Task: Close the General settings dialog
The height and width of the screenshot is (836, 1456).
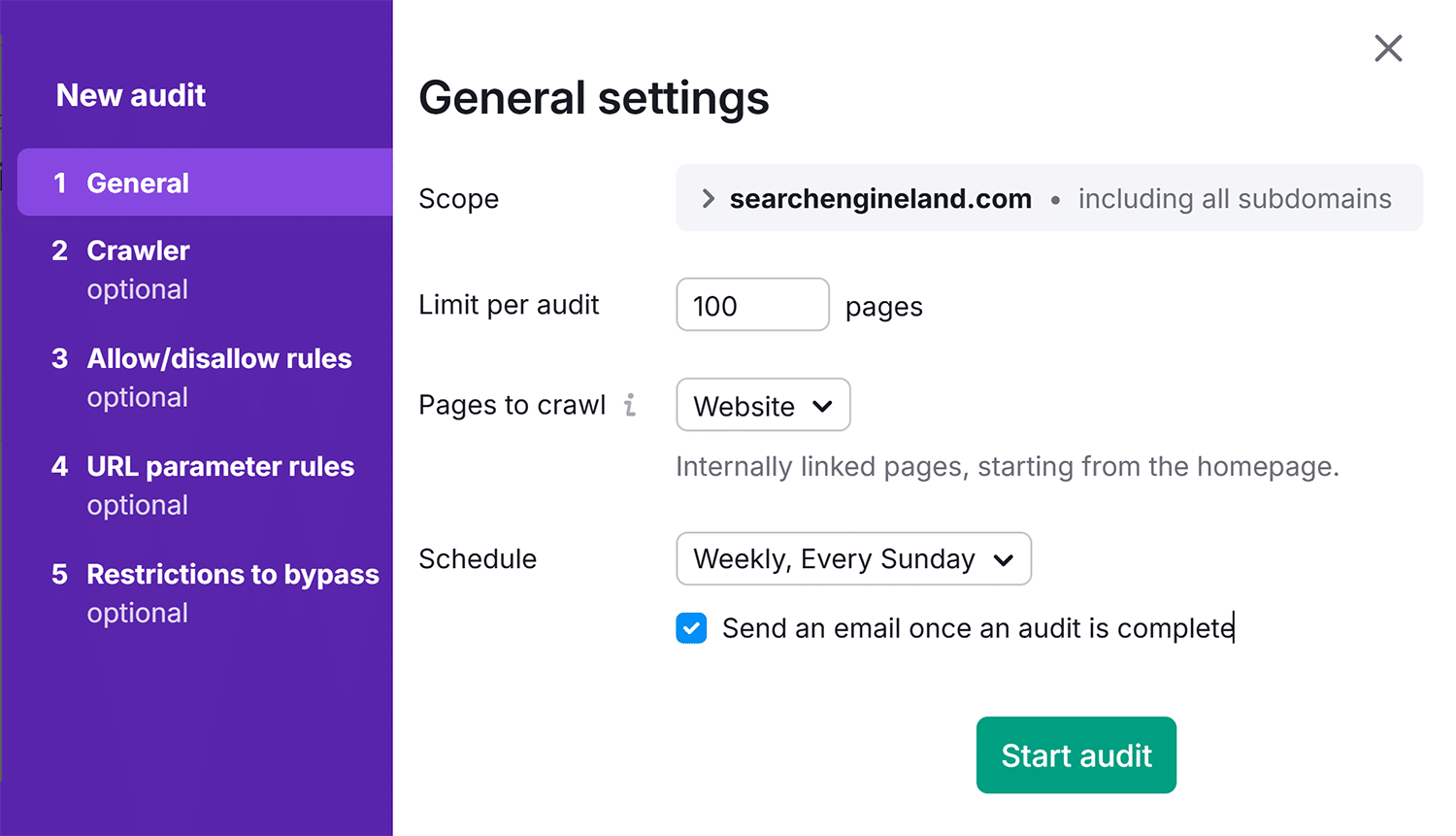Action: coord(1388,48)
